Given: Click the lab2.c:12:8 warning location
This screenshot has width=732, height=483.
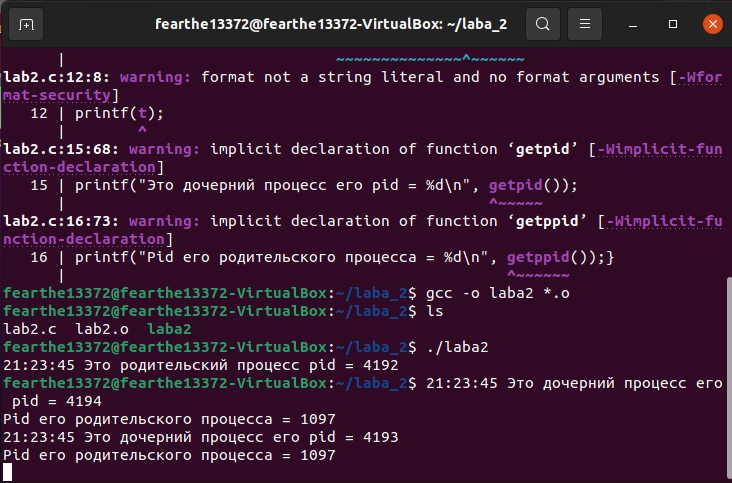Looking at the screenshot, I should click(57, 77).
